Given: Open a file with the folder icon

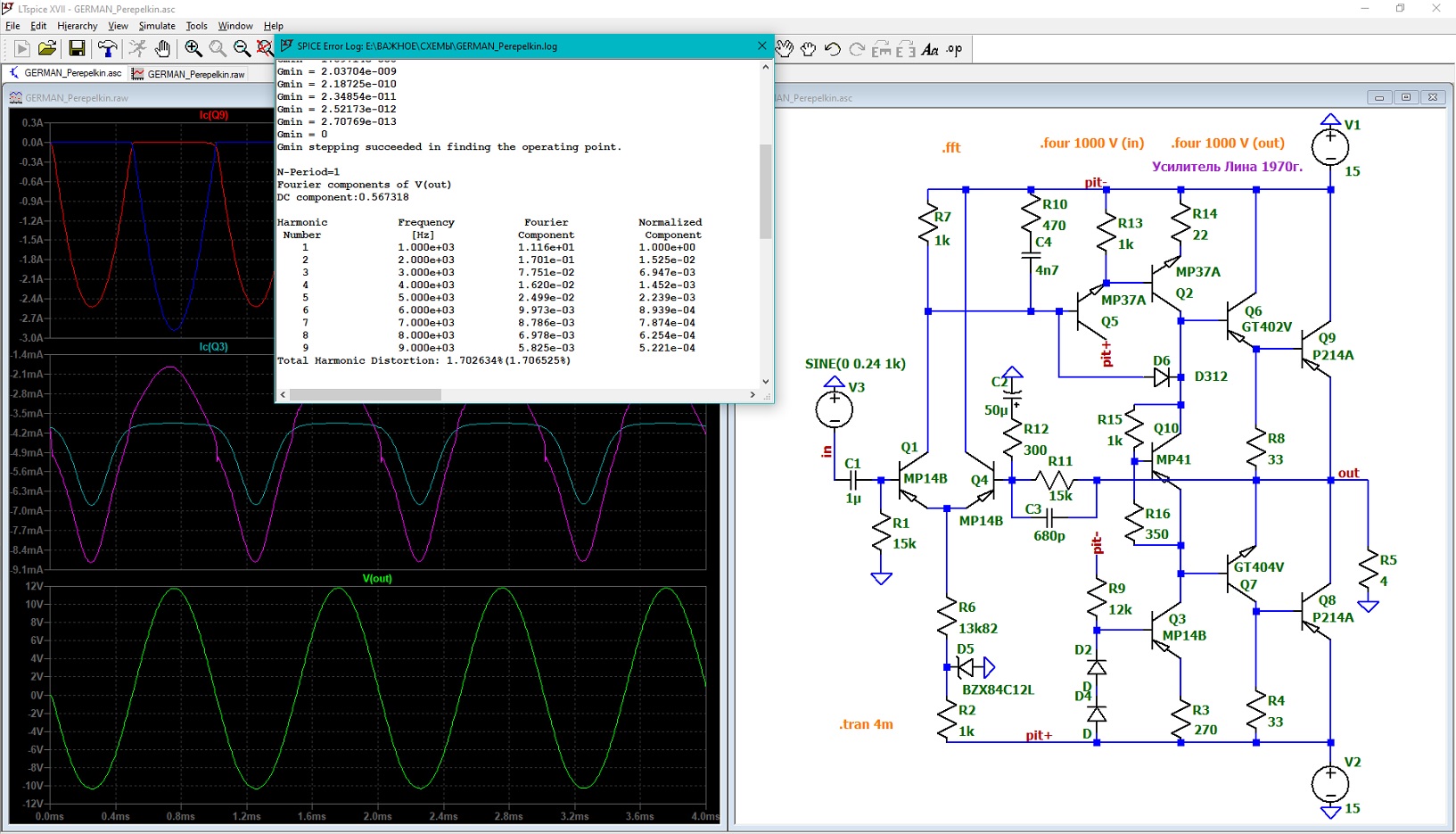Looking at the screenshot, I should tap(48, 49).
